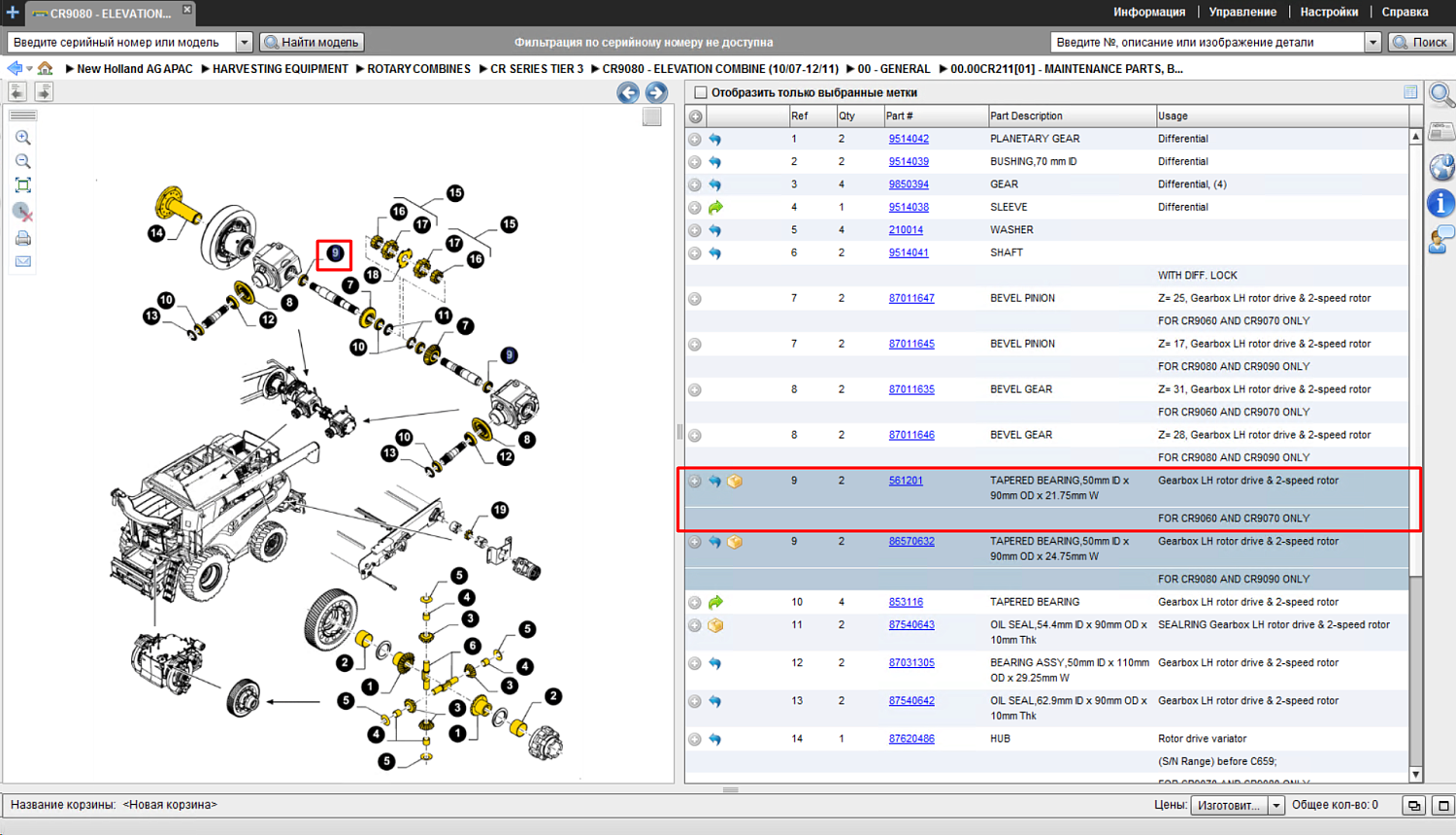This screenshot has height=835, width=1456.
Task: Click the box icon for OIL SEAL 87540643
Action: point(715,625)
